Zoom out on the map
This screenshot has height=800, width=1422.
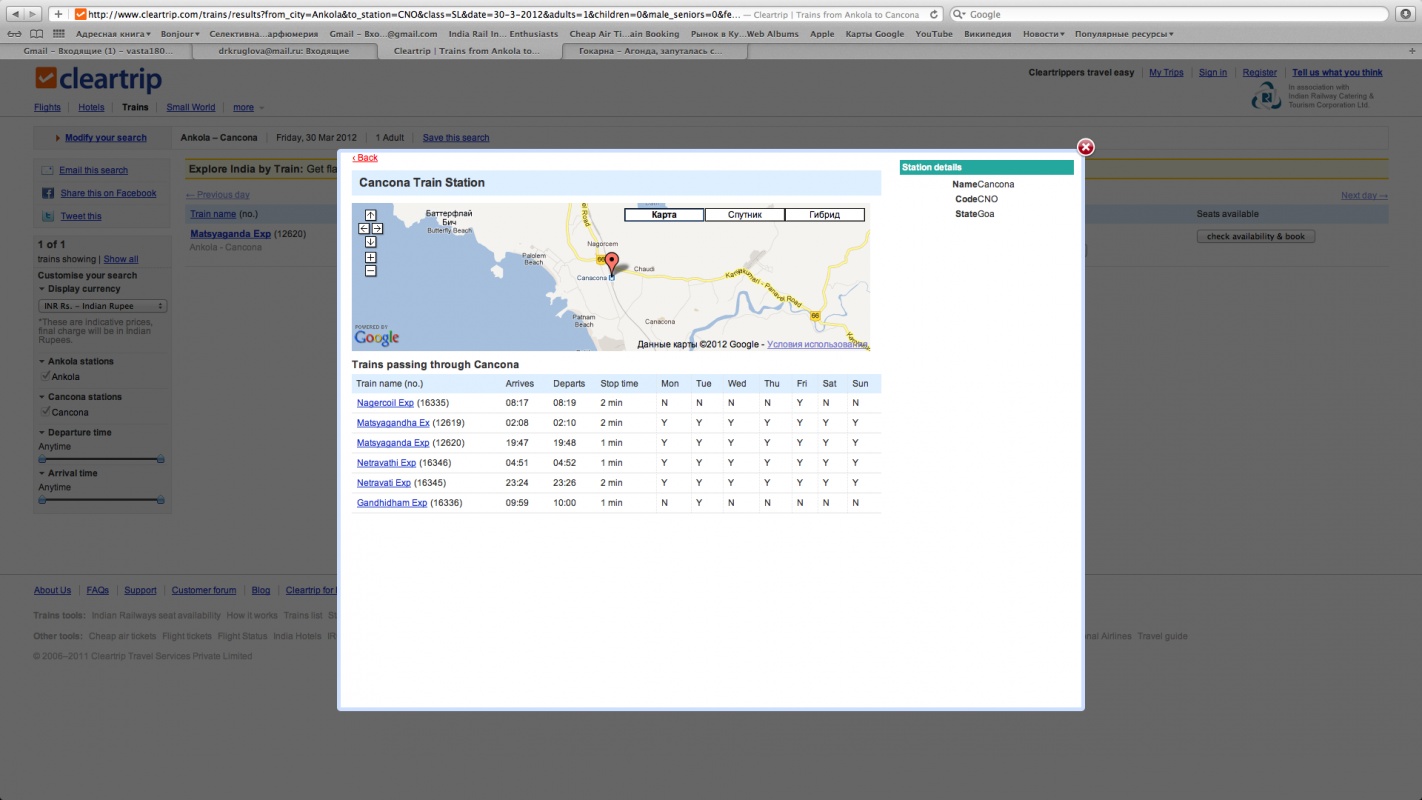tap(370, 271)
